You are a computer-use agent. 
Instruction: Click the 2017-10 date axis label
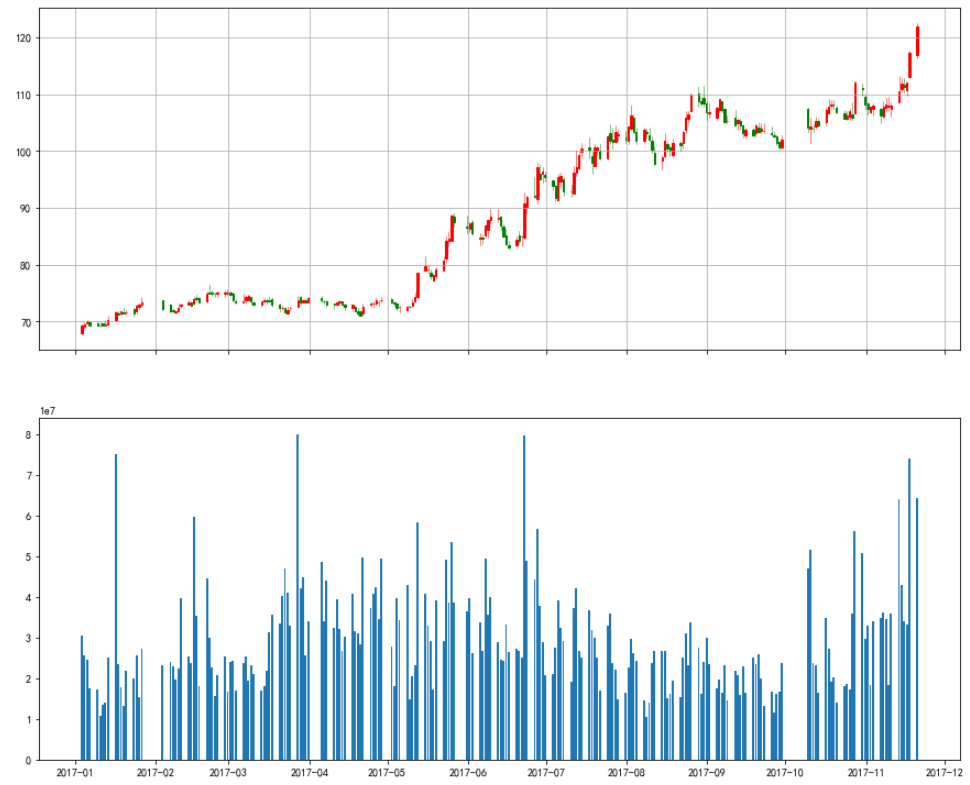[785, 773]
